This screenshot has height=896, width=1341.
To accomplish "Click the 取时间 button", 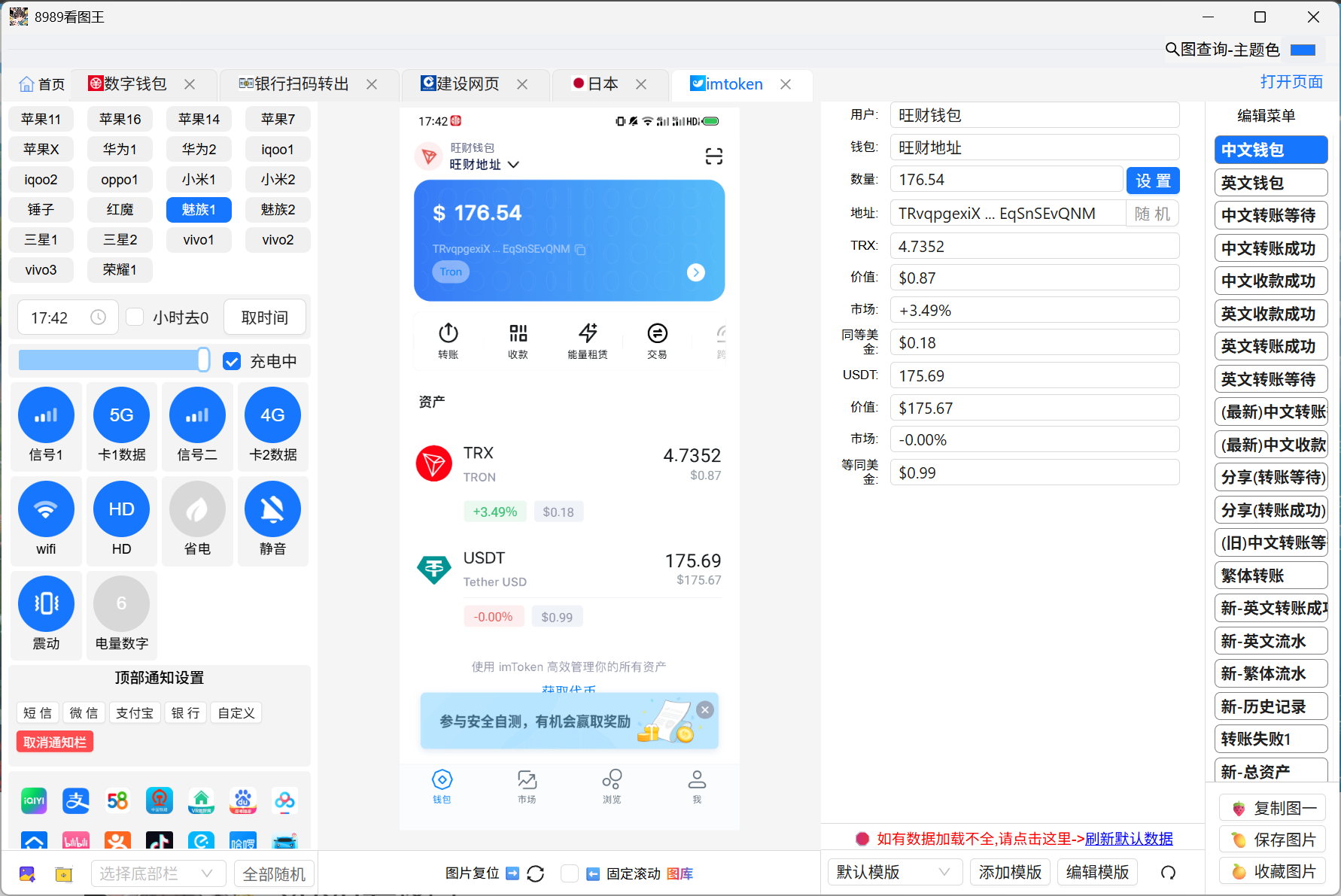I will [265, 317].
